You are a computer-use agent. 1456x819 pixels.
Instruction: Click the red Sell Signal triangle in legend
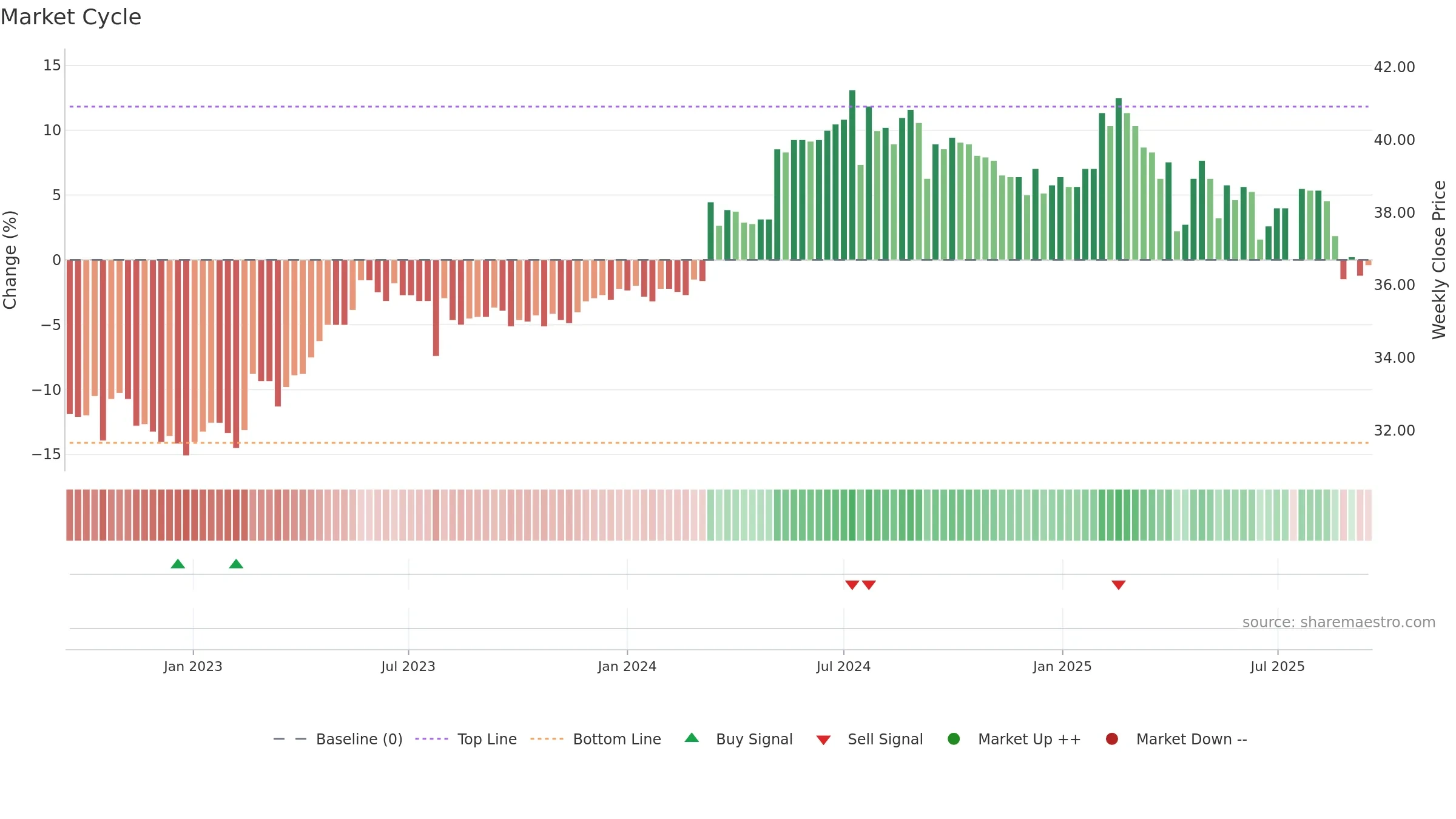click(x=823, y=740)
